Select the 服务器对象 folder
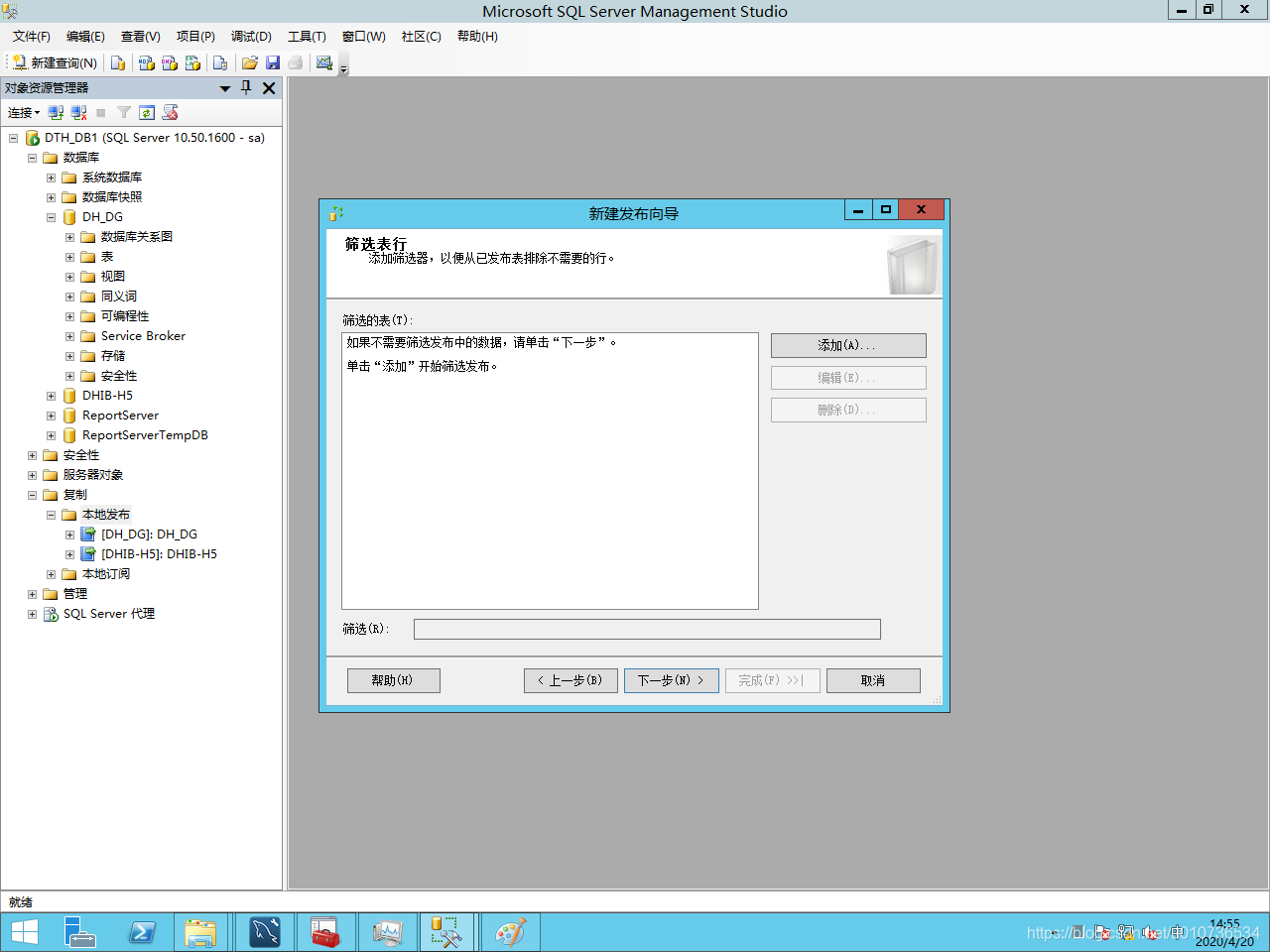Viewport: 1270px width, 952px height. coord(93,475)
